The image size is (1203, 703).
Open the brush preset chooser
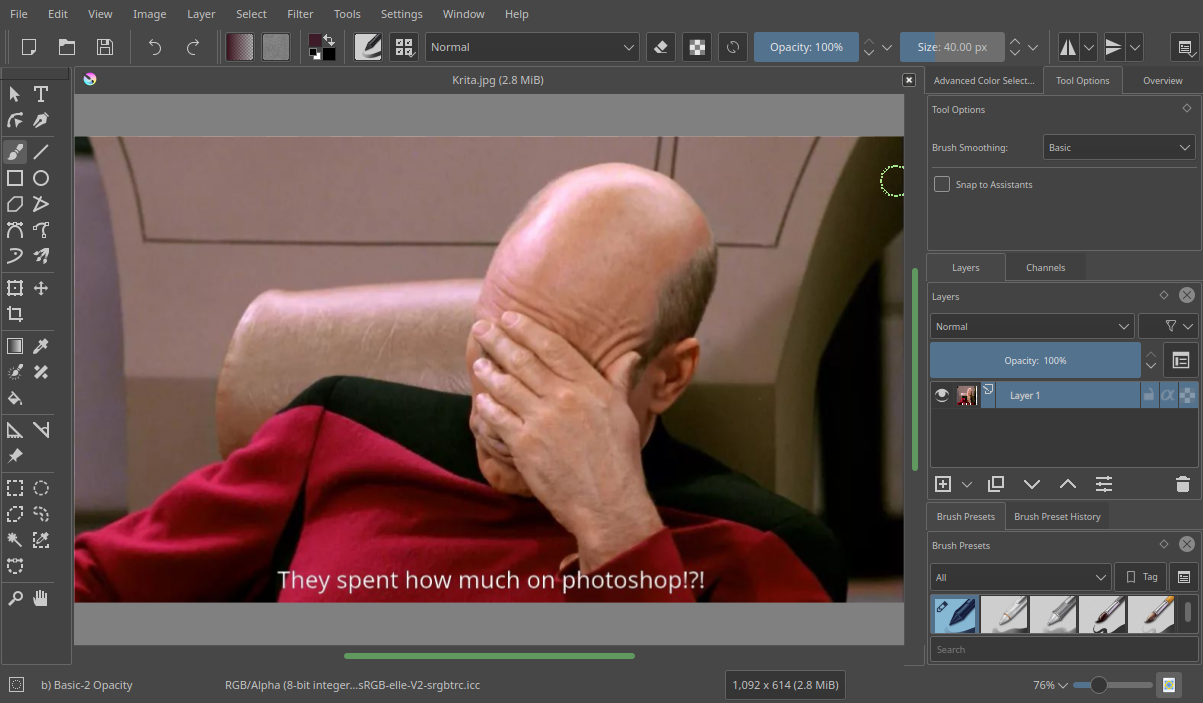pos(404,47)
